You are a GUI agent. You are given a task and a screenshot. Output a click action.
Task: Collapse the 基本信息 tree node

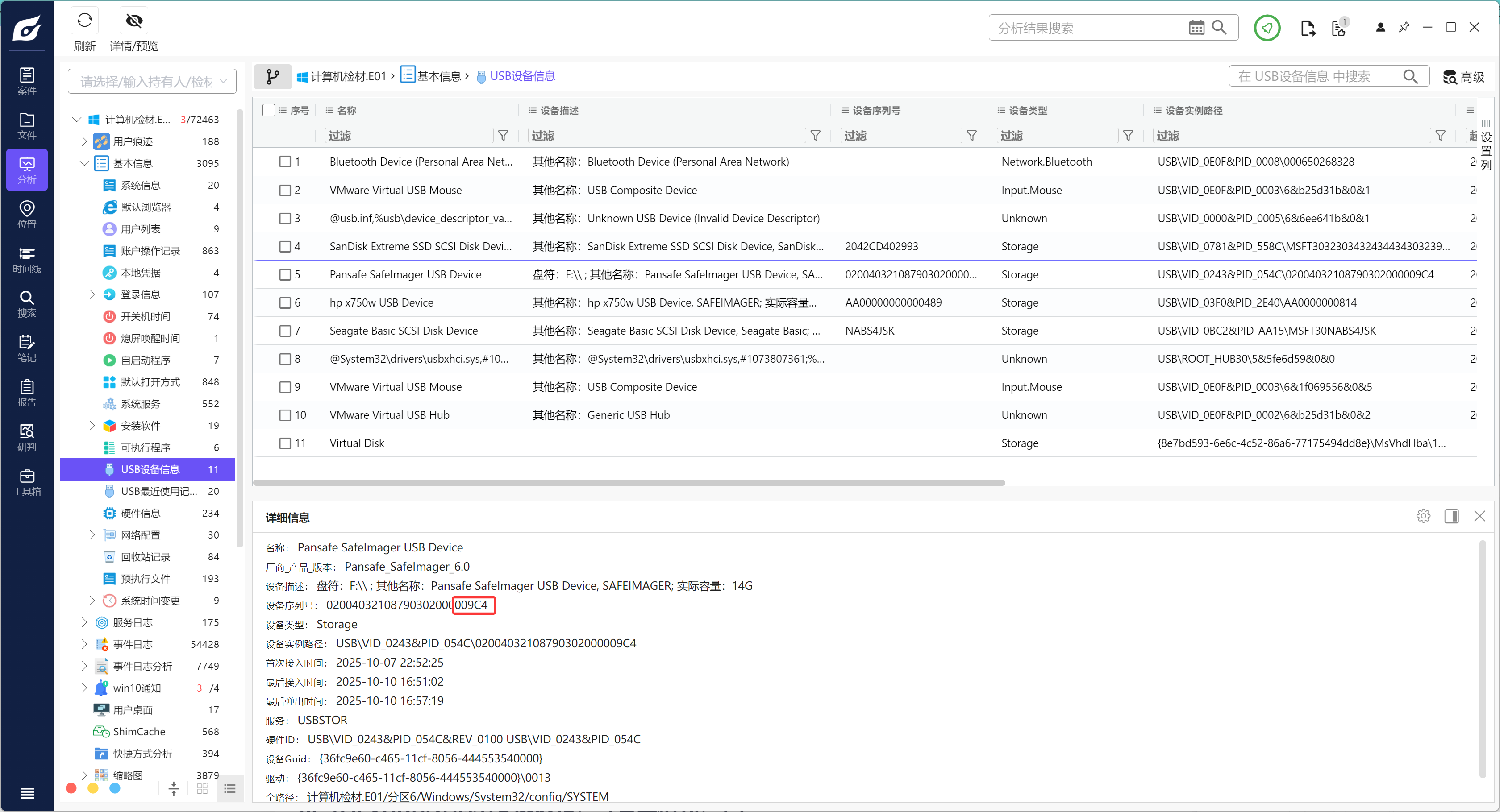[x=84, y=163]
